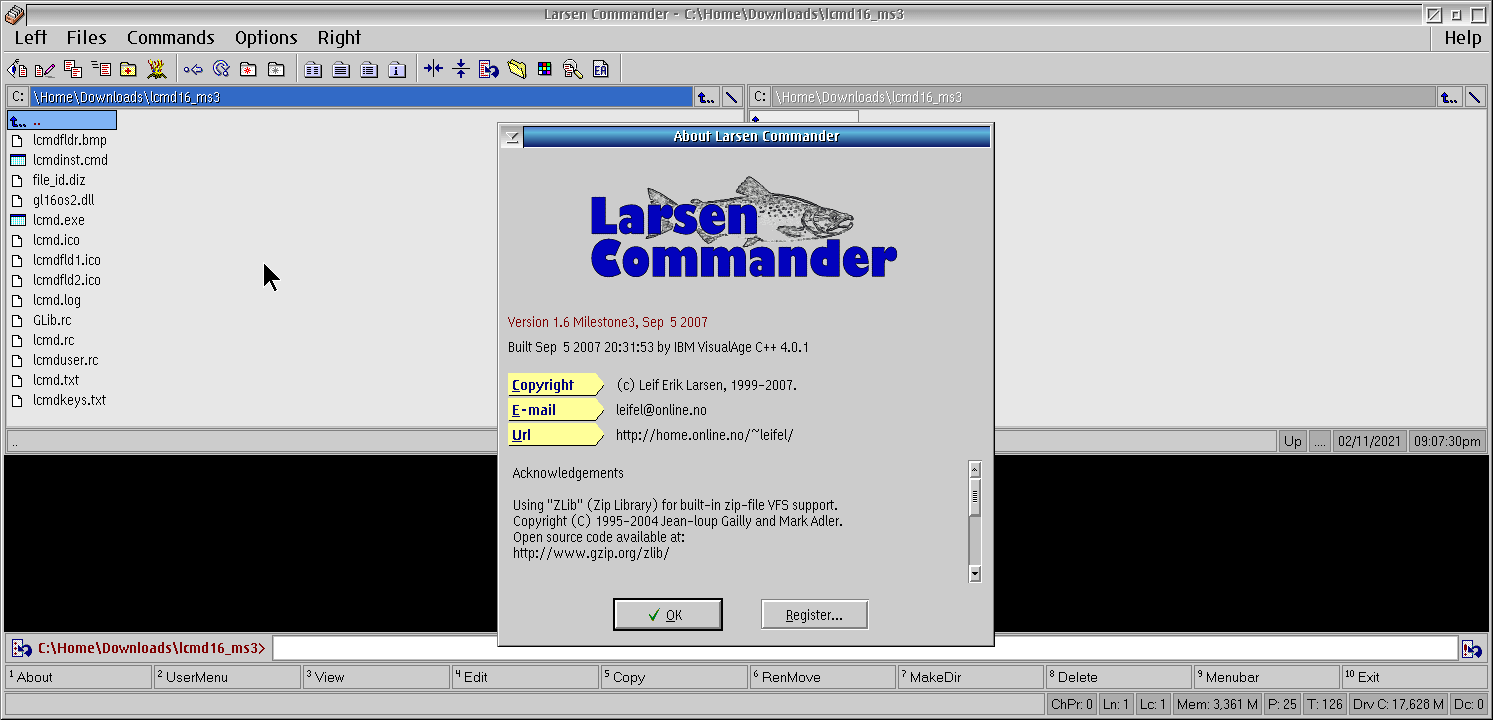1493x720 pixels.
Task: Click the F4 Edit function key button
Action: 525,677
